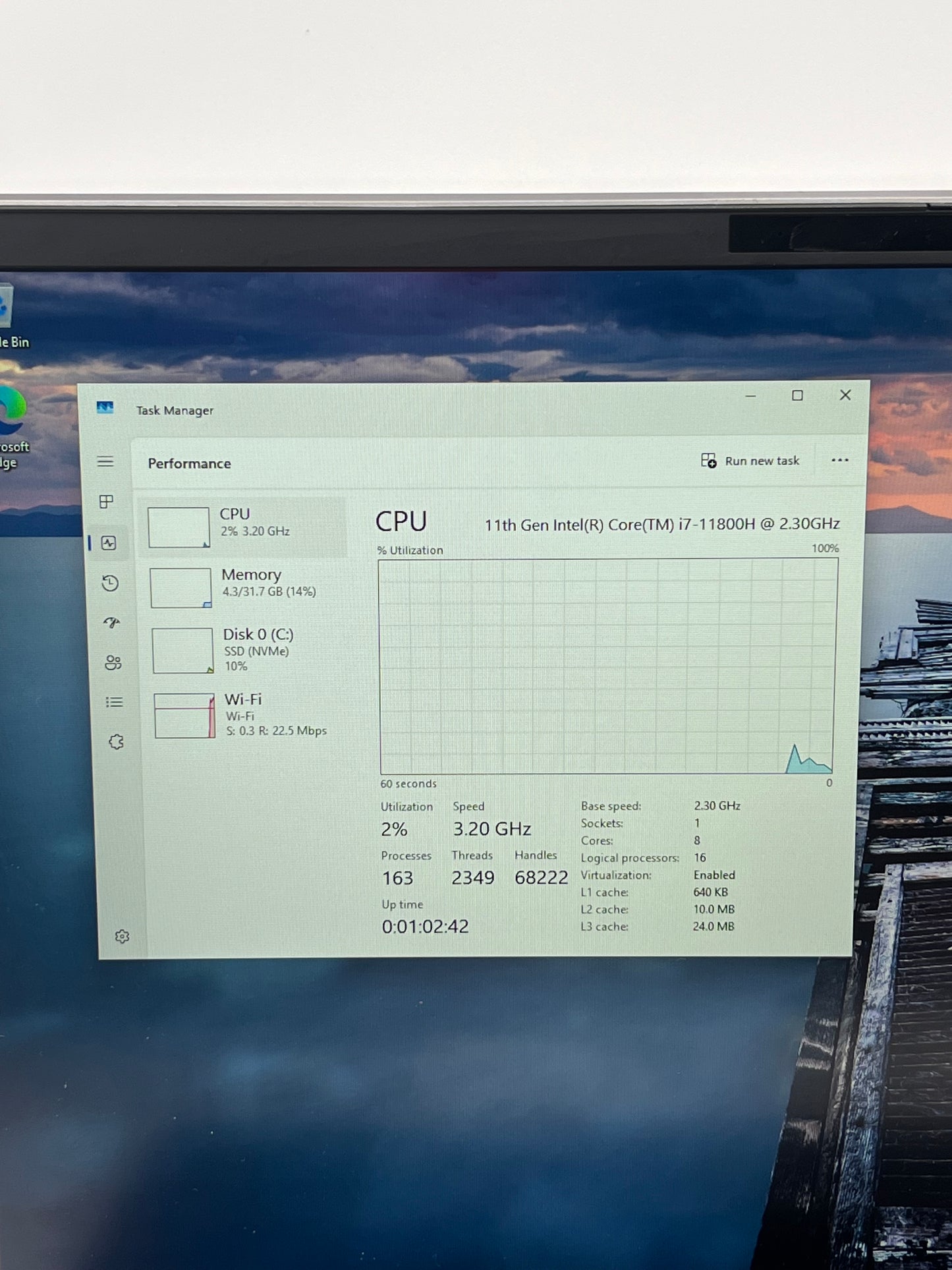Open the Services page icon
952x1270 pixels.
coord(117,742)
